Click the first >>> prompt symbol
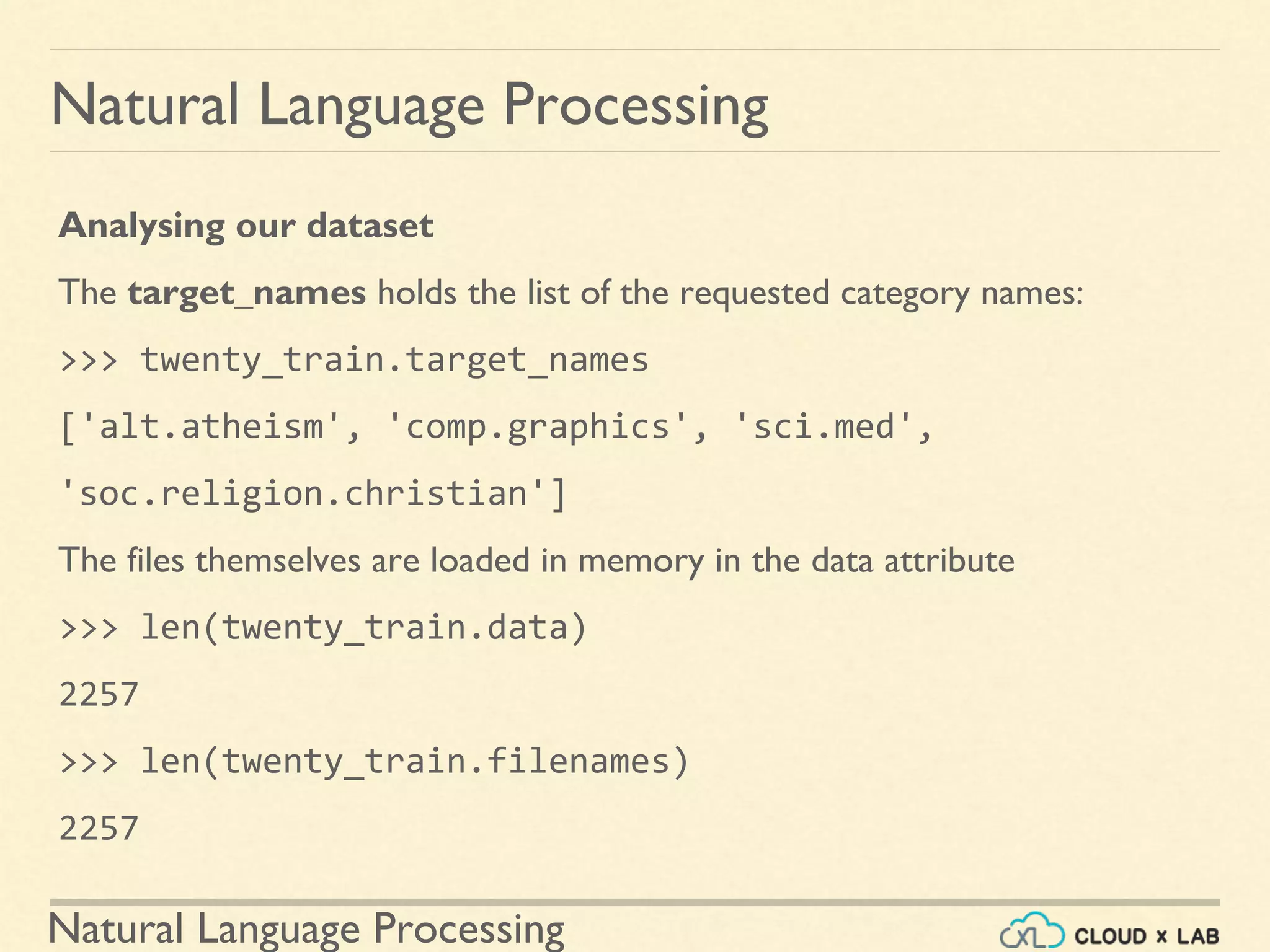This screenshot has height=952, width=1270. click(89, 360)
